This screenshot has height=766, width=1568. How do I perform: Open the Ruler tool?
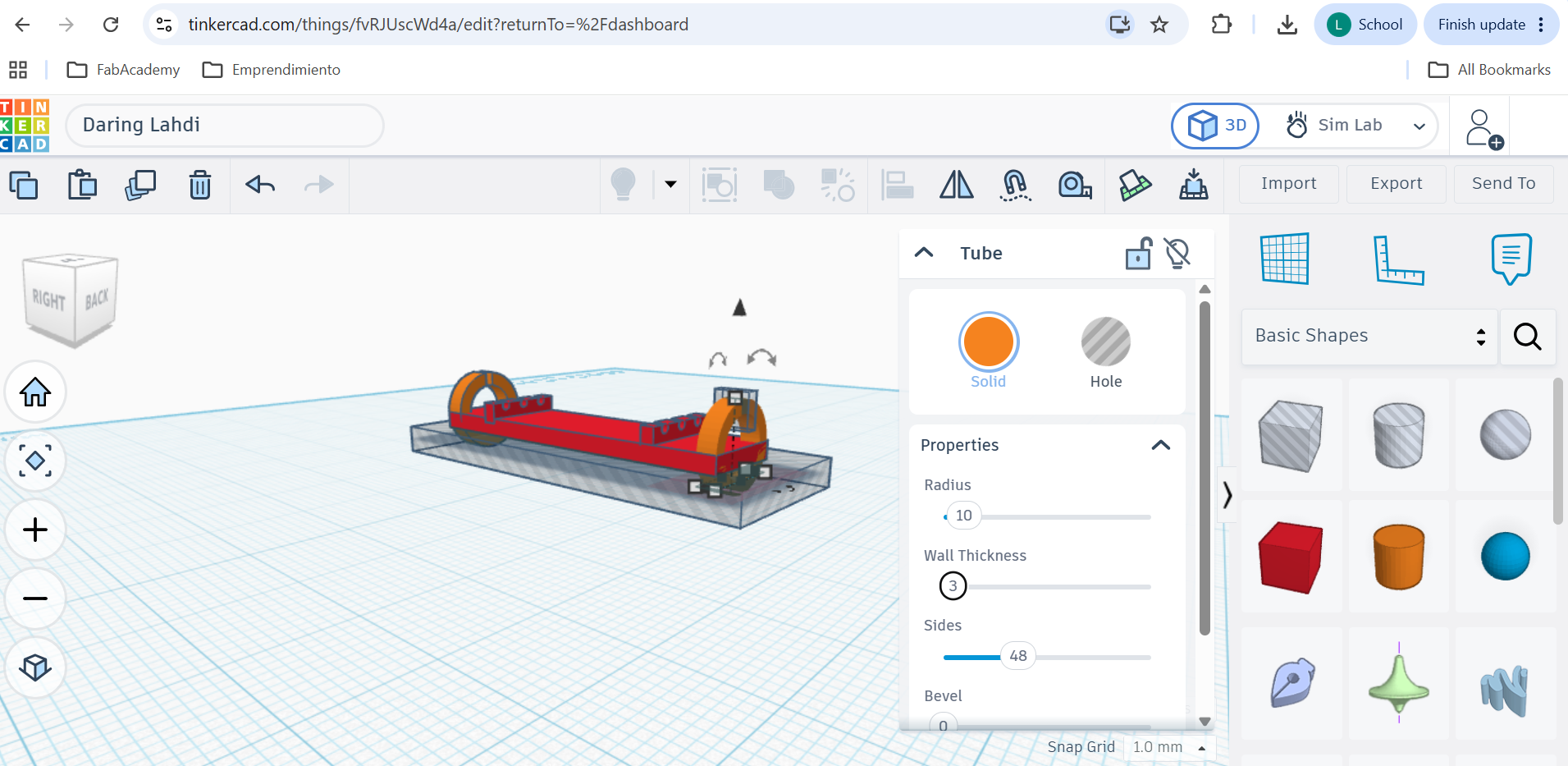[x=1398, y=259]
